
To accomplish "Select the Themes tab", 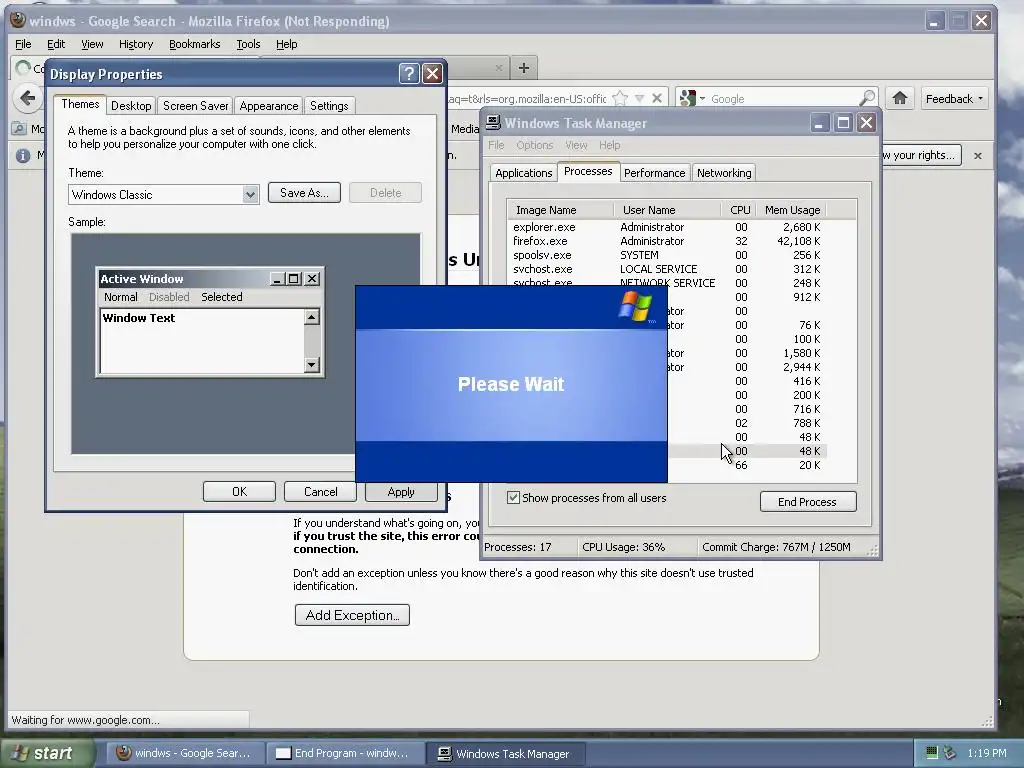I will [x=80, y=104].
